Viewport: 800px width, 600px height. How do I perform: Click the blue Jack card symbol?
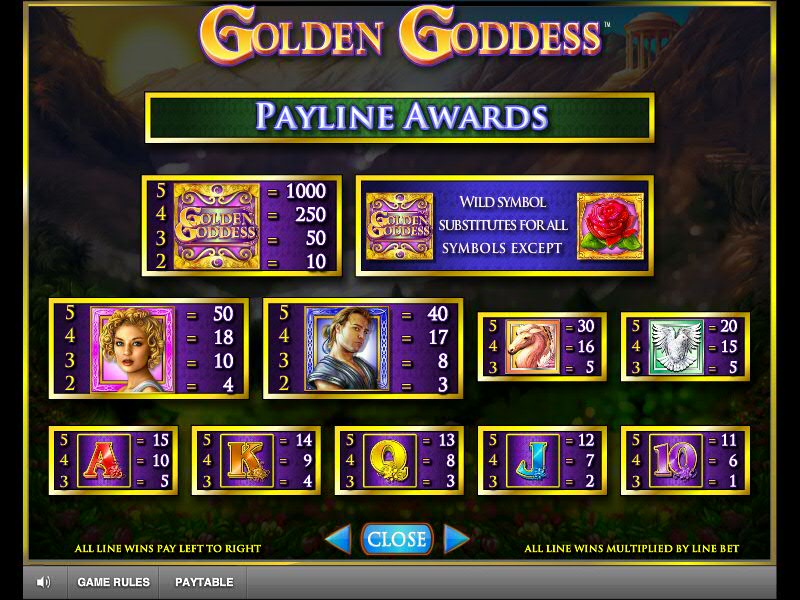533,461
